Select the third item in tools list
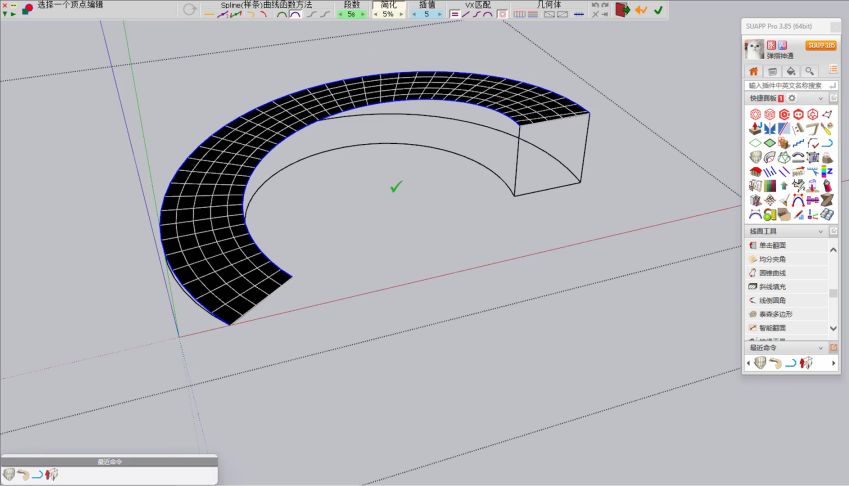The width and height of the screenshot is (849, 486). coord(786,273)
